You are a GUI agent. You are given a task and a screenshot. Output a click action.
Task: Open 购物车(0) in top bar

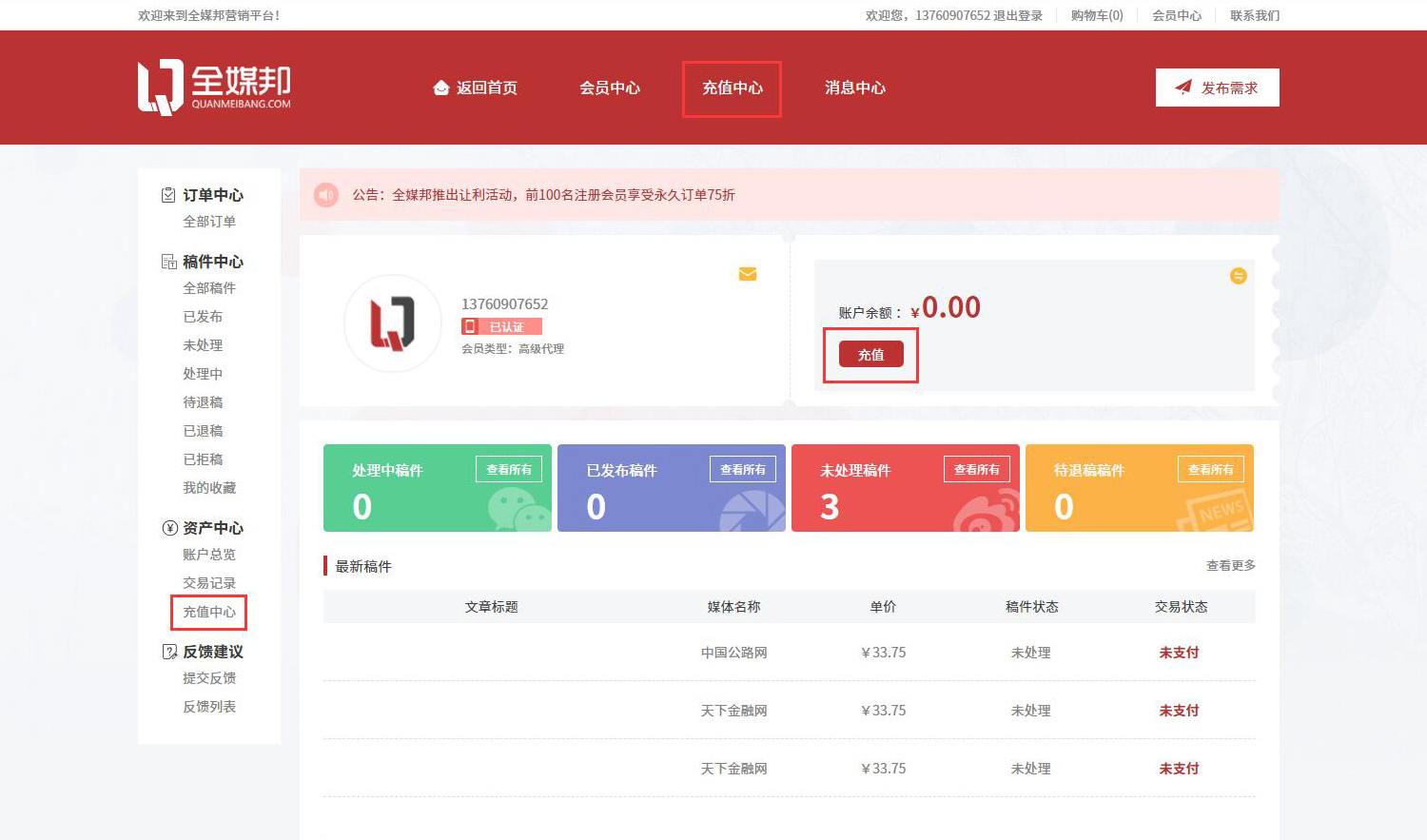pyautogui.click(x=1097, y=15)
